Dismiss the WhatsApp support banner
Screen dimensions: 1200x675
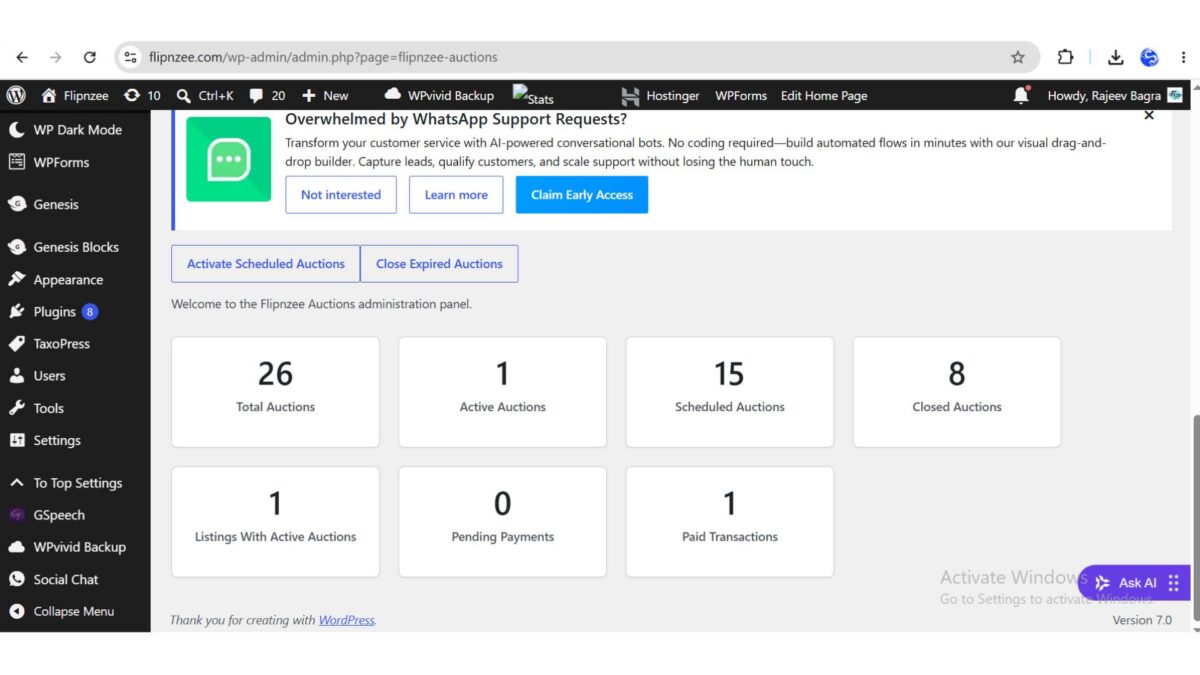click(x=1149, y=116)
